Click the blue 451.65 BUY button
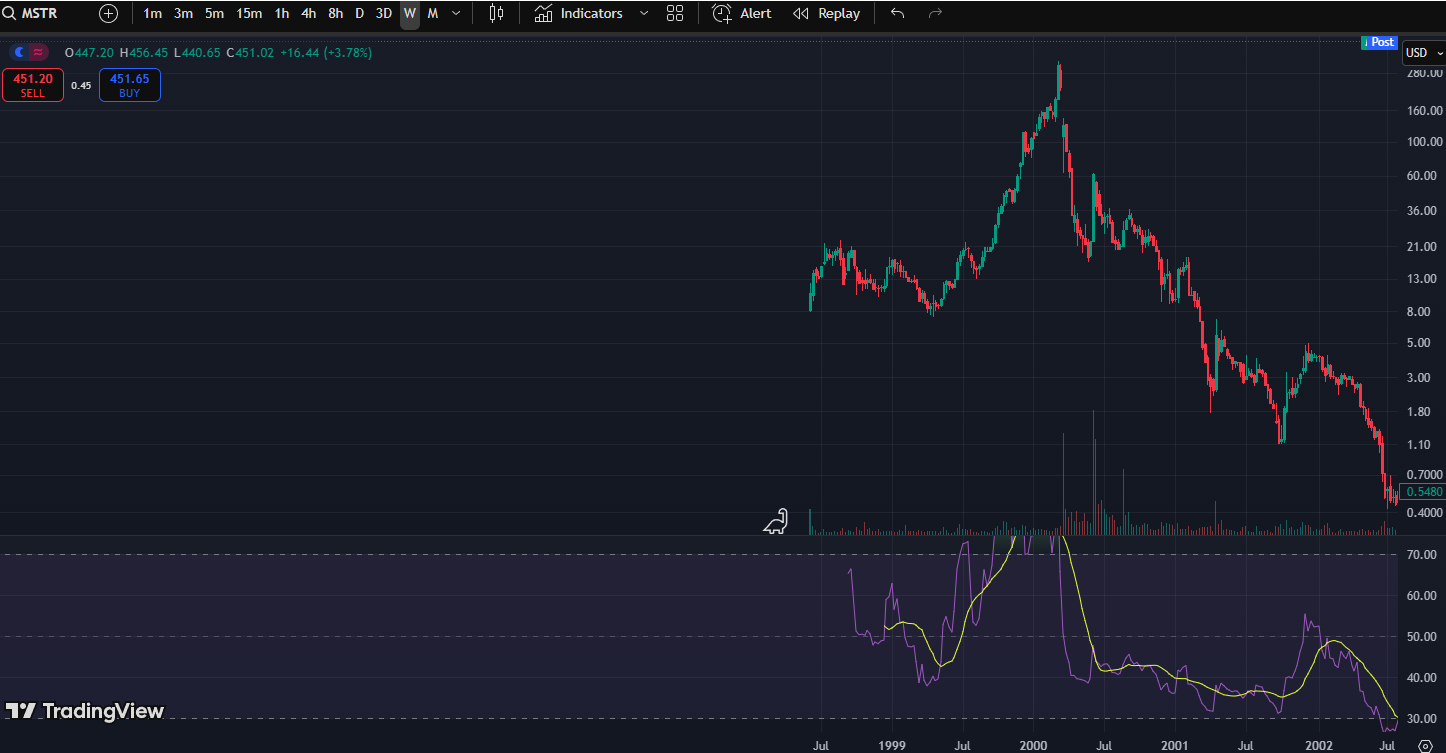Image resolution: width=1446 pixels, height=753 pixels. (130, 85)
